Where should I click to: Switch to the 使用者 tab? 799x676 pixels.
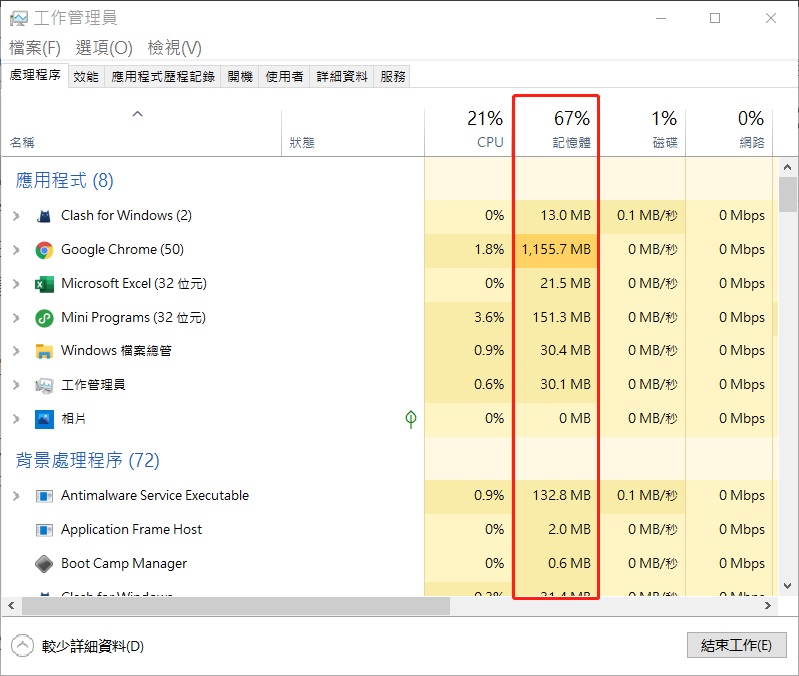[284, 76]
